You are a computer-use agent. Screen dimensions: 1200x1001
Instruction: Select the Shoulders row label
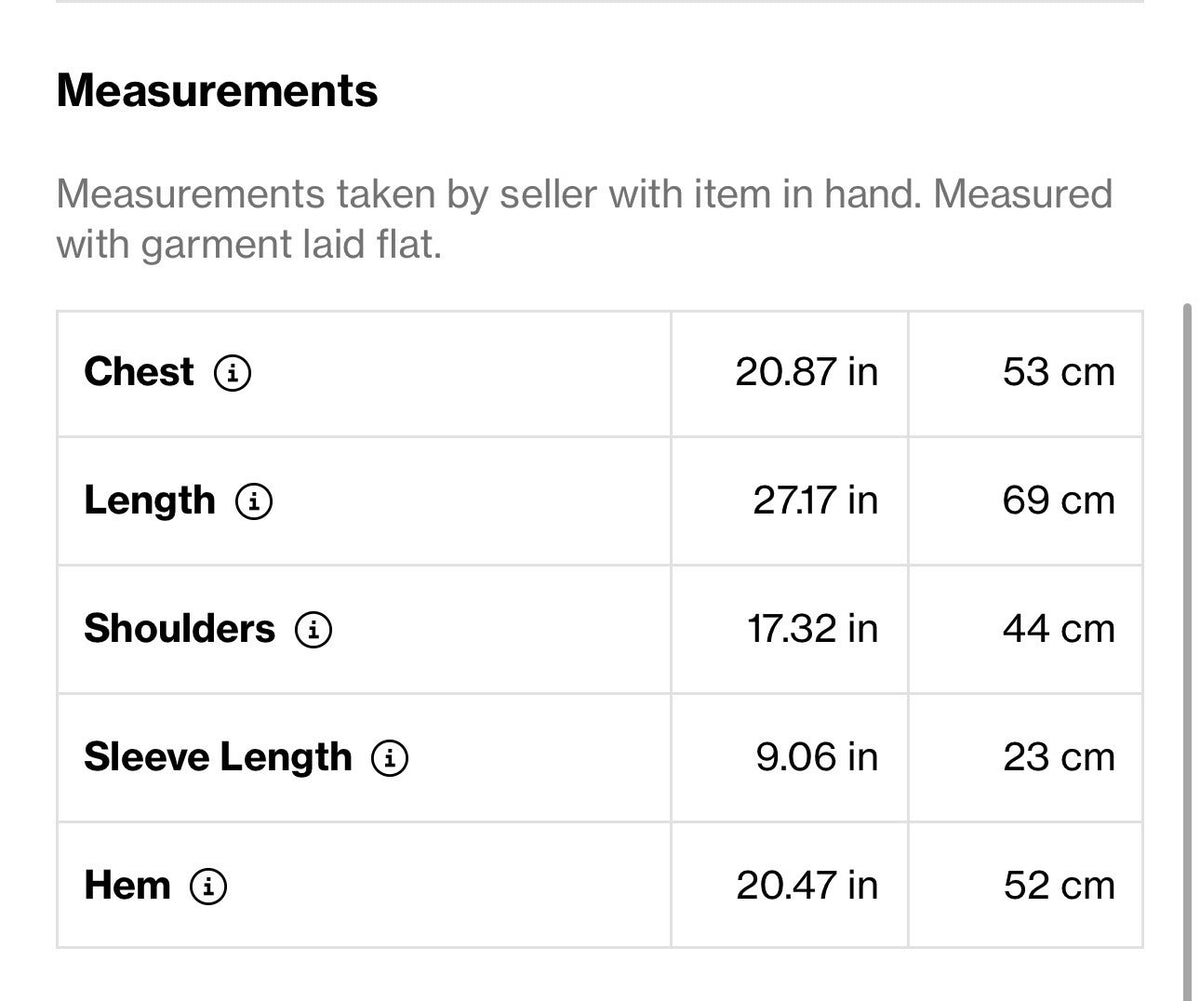pyautogui.click(x=179, y=629)
